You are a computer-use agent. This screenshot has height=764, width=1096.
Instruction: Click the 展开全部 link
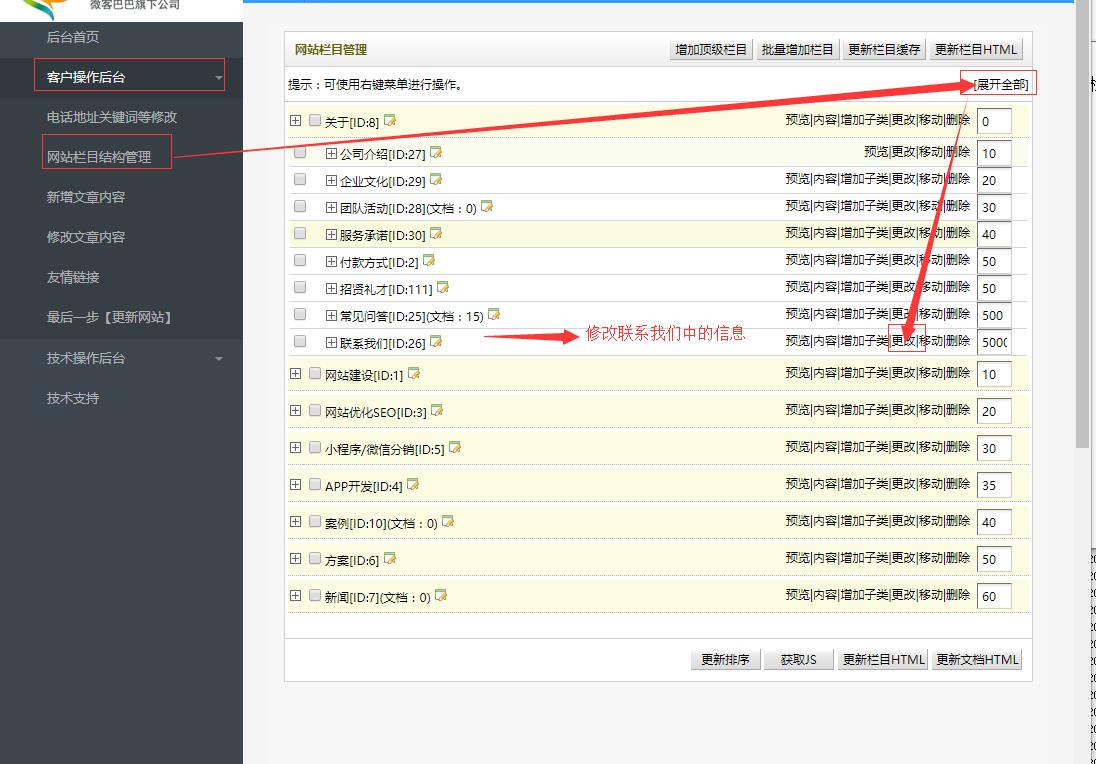coord(1000,84)
